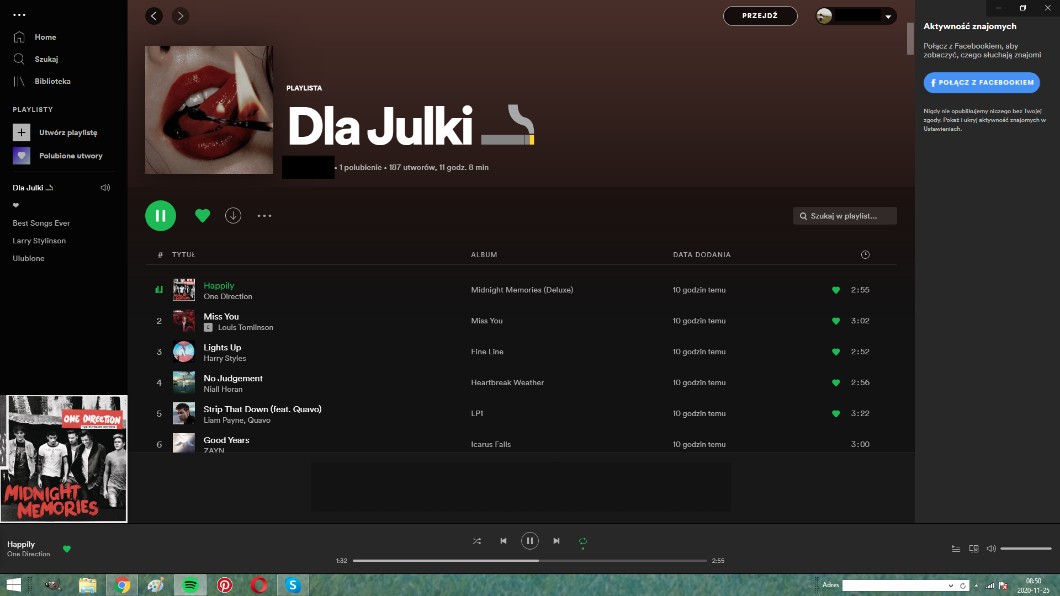
Task: Go to Szukaj in the sidebar
Action: (x=45, y=59)
